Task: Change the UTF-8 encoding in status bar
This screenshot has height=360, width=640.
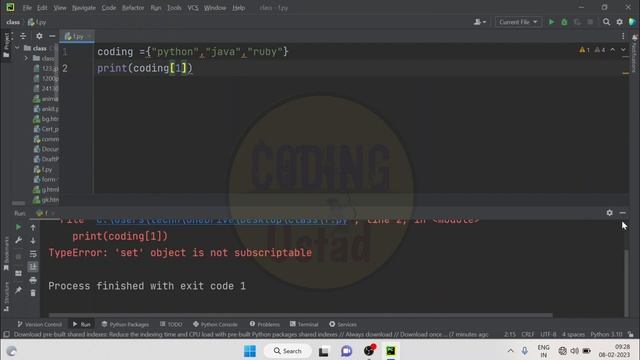Action: pyautogui.click(x=548, y=334)
